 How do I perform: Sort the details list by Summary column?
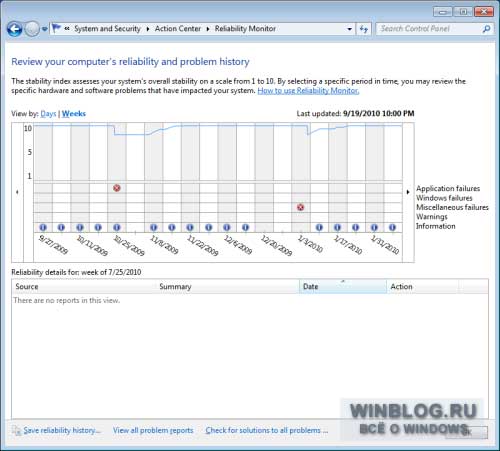coord(228,287)
